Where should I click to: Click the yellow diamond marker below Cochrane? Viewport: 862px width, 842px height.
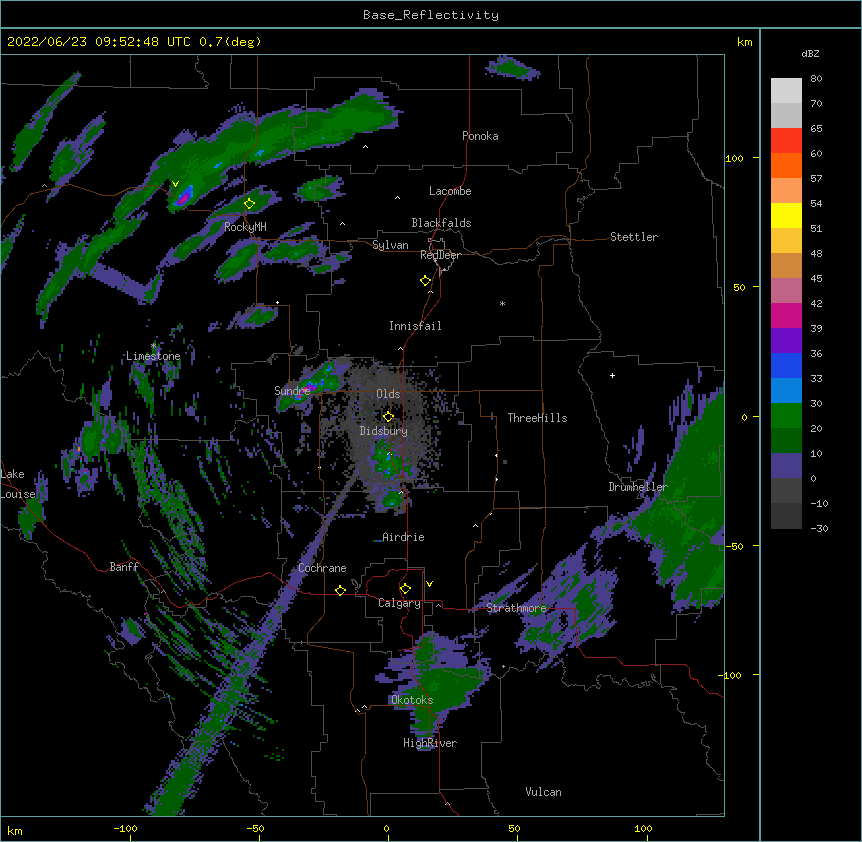(340, 590)
